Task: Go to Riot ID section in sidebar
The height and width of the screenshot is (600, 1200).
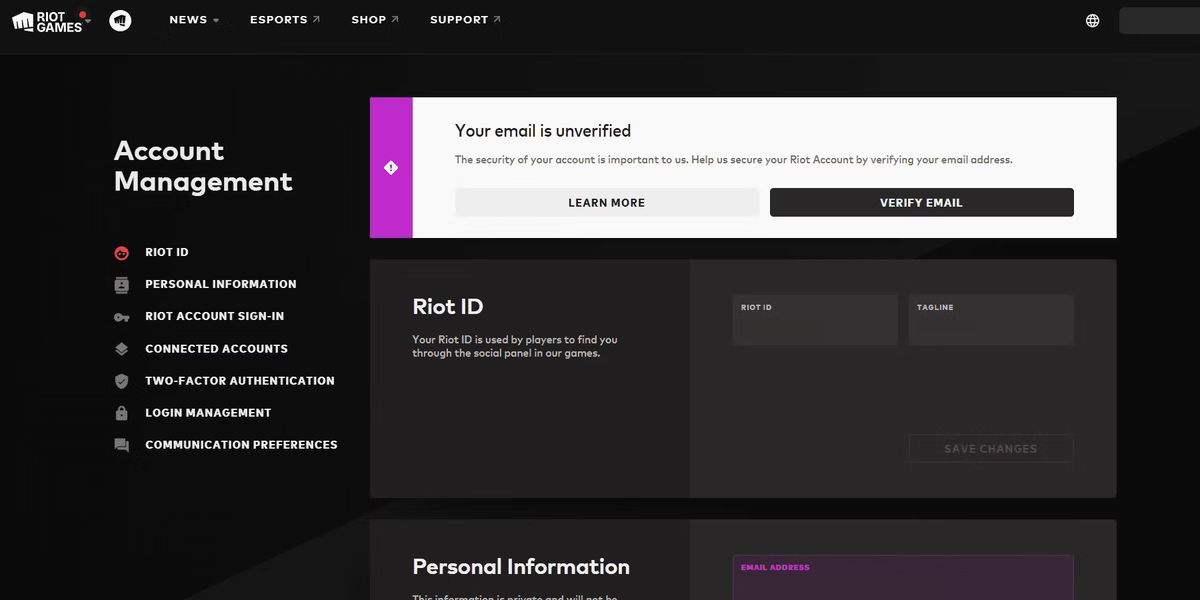Action: [x=167, y=253]
